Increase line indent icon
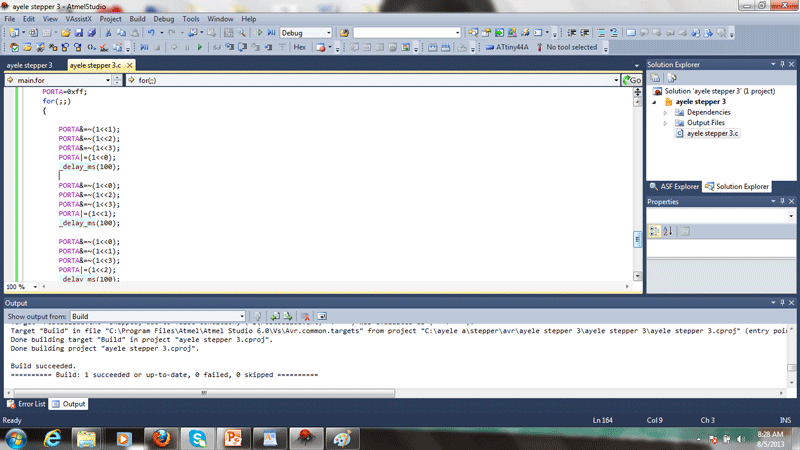 click(585, 33)
